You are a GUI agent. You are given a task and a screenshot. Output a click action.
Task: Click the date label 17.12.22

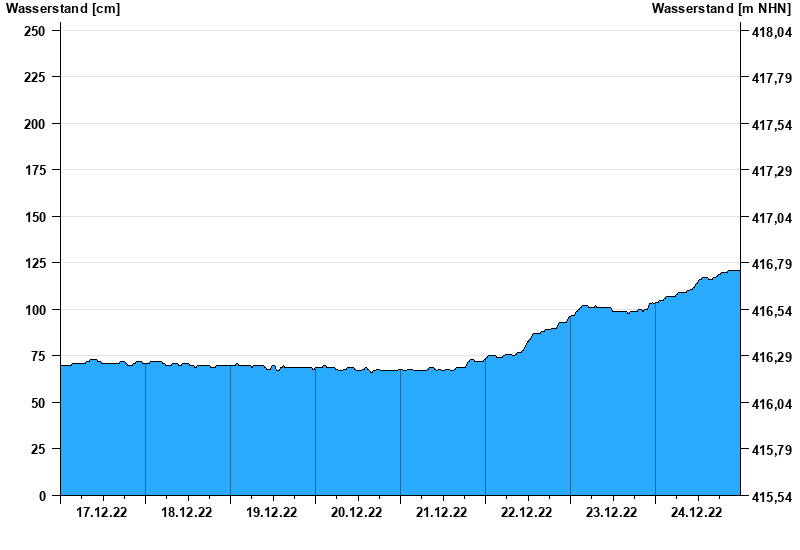pyautogui.click(x=102, y=513)
